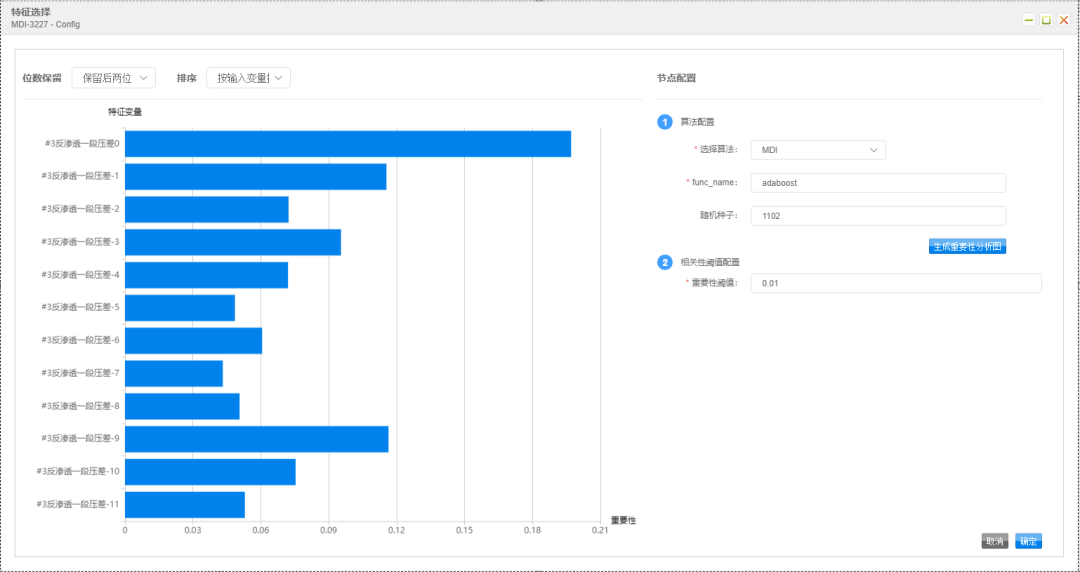Click the MDI-3227 - Config subtitle

pyautogui.click(x=45, y=25)
